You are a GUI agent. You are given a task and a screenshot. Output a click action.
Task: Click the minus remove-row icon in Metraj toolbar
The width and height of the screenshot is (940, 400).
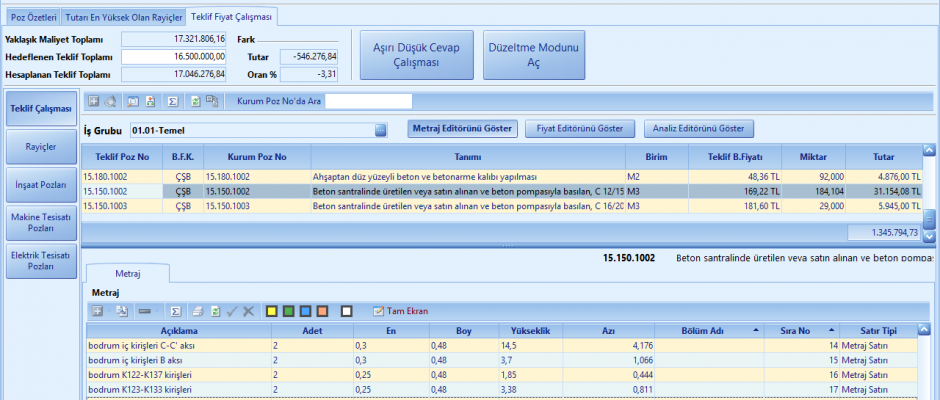145,311
